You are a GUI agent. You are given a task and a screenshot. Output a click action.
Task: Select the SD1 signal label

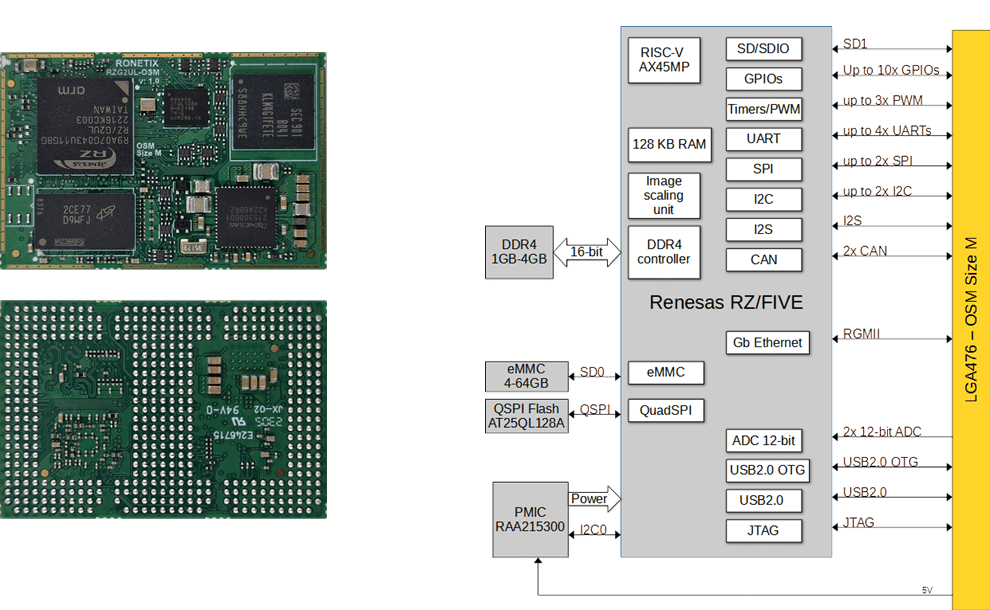(x=855, y=44)
